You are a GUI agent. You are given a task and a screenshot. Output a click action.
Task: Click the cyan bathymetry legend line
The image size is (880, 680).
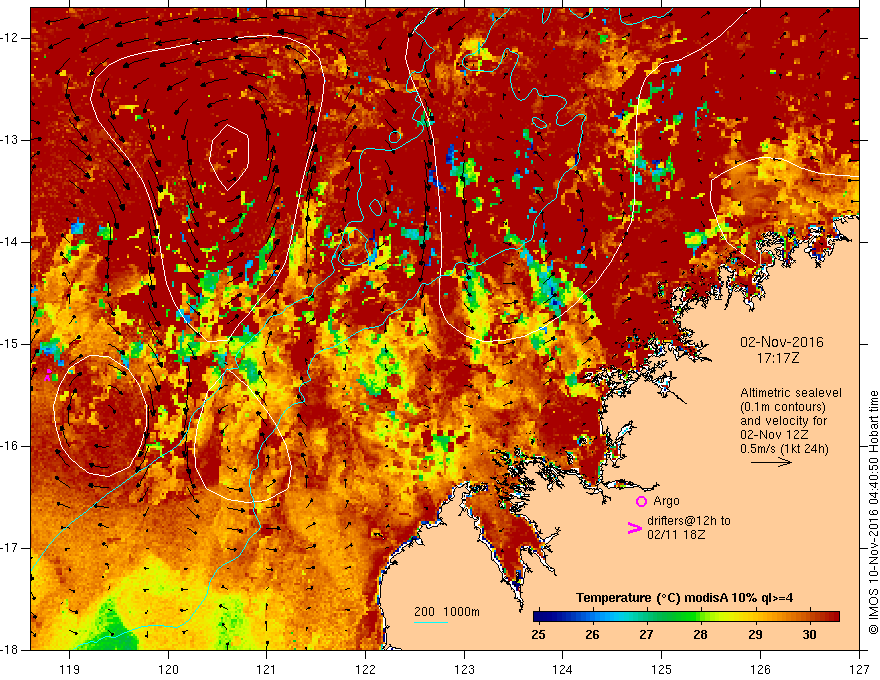point(431,622)
